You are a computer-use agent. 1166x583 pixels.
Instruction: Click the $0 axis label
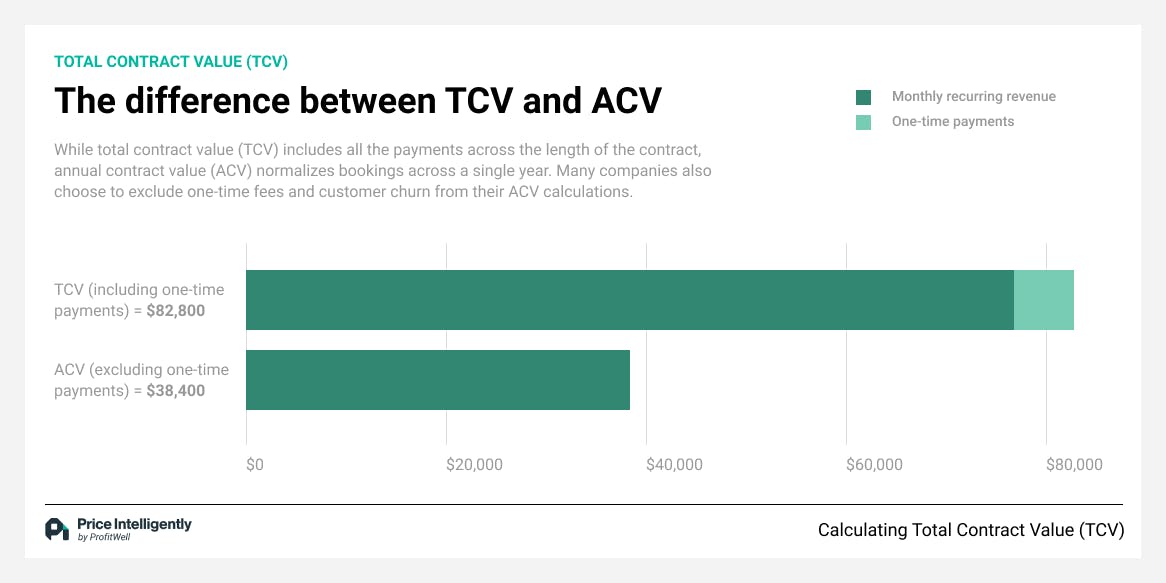pyautogui.click(x=254, y=464)
